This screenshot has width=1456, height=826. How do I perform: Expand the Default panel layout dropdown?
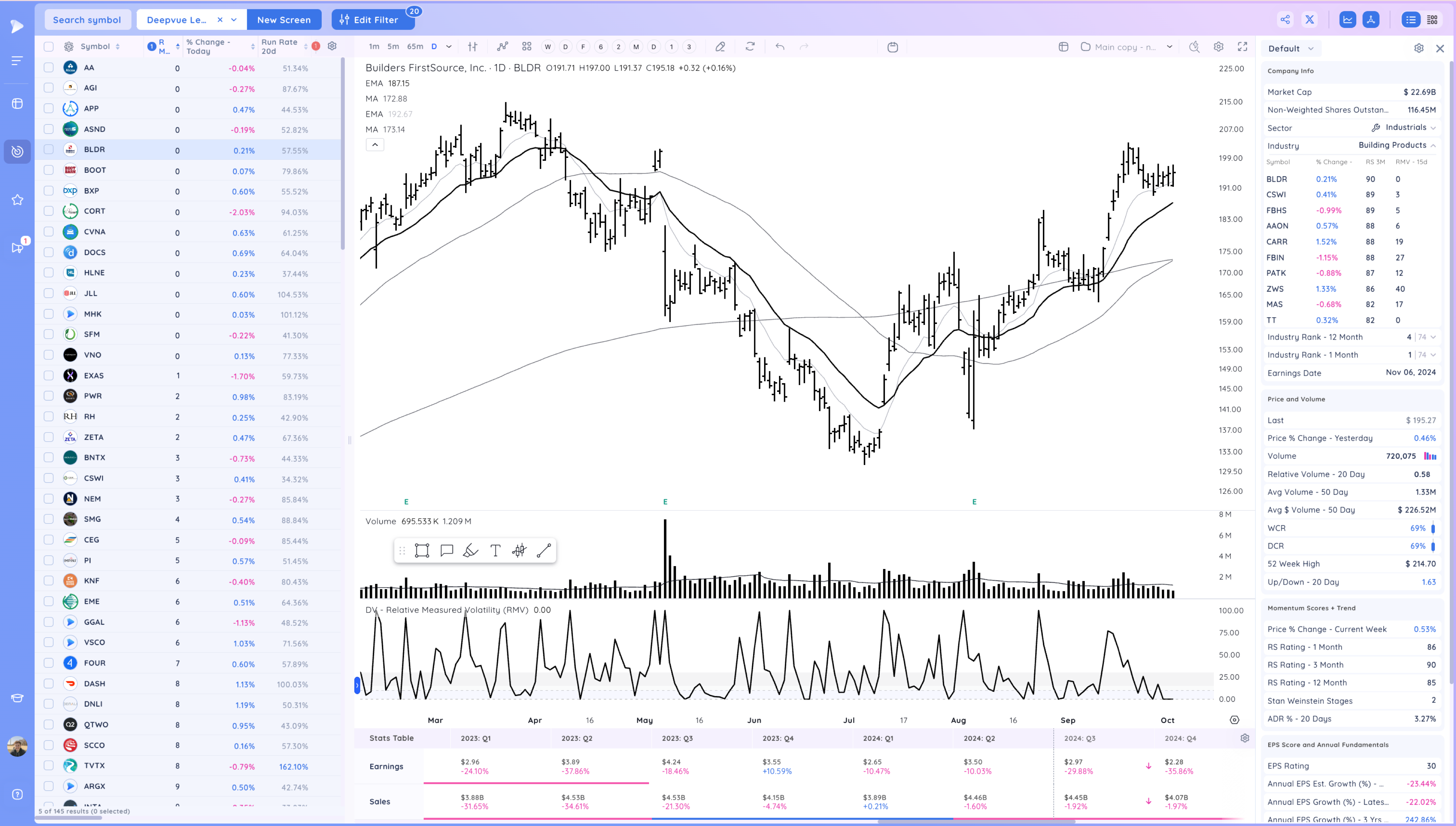pos(1291,49)
